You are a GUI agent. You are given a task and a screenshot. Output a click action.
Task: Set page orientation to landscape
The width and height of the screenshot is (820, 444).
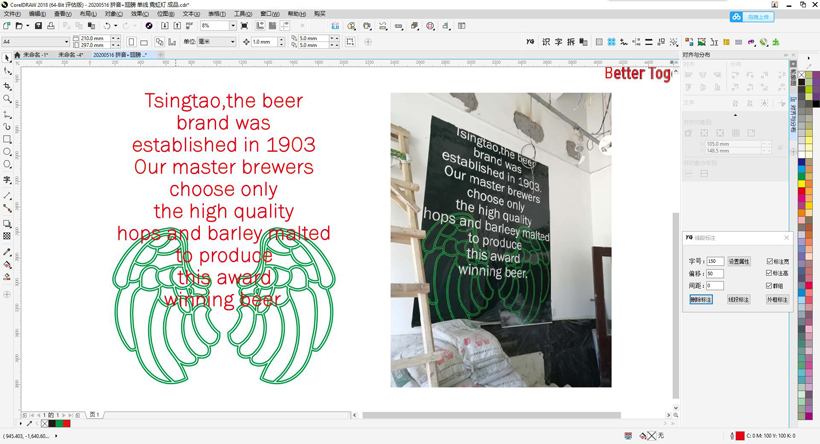pos(144,42)
